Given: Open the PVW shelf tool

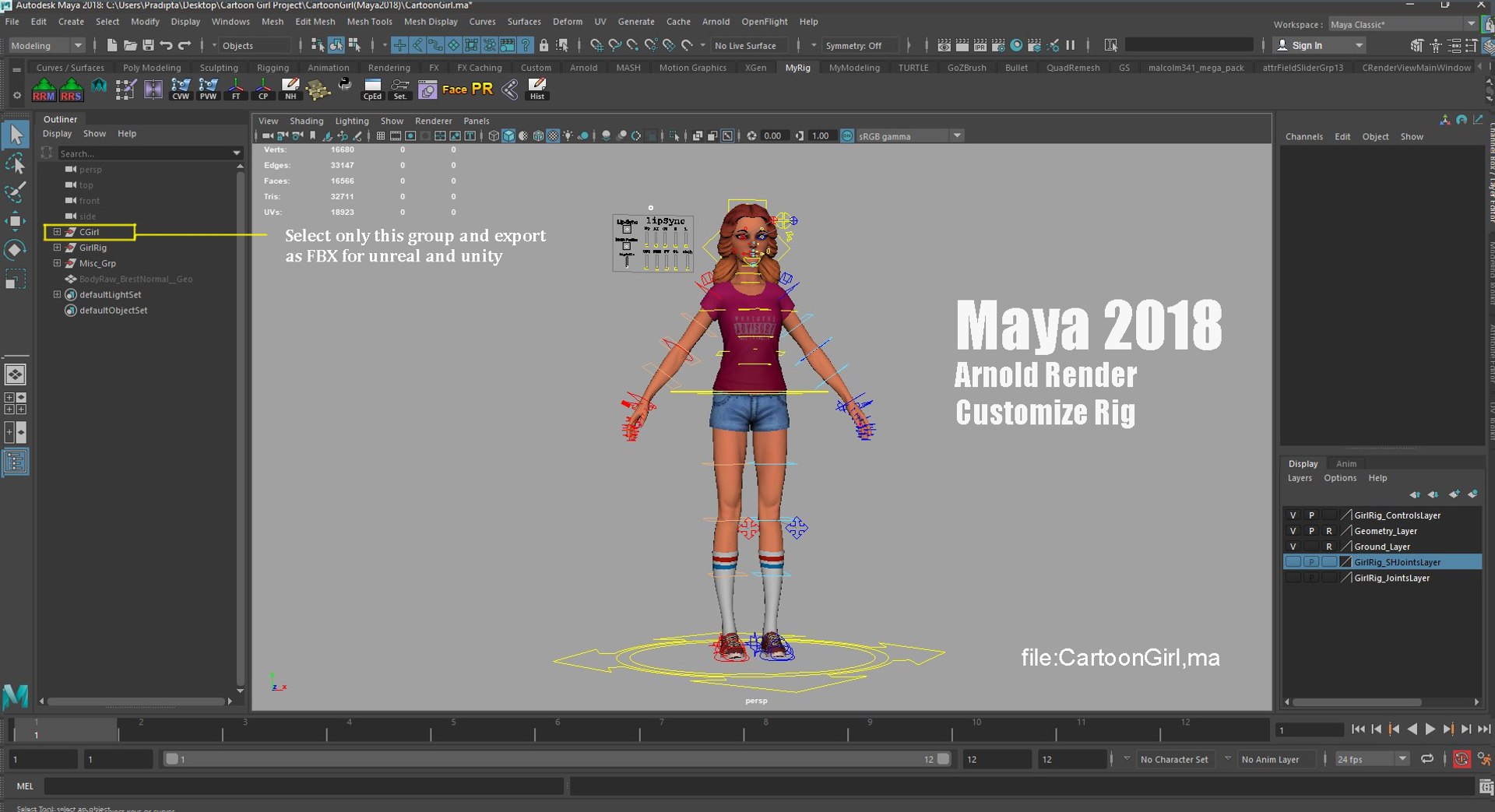Looking at the screenshot, I should [x=208, y=90].
